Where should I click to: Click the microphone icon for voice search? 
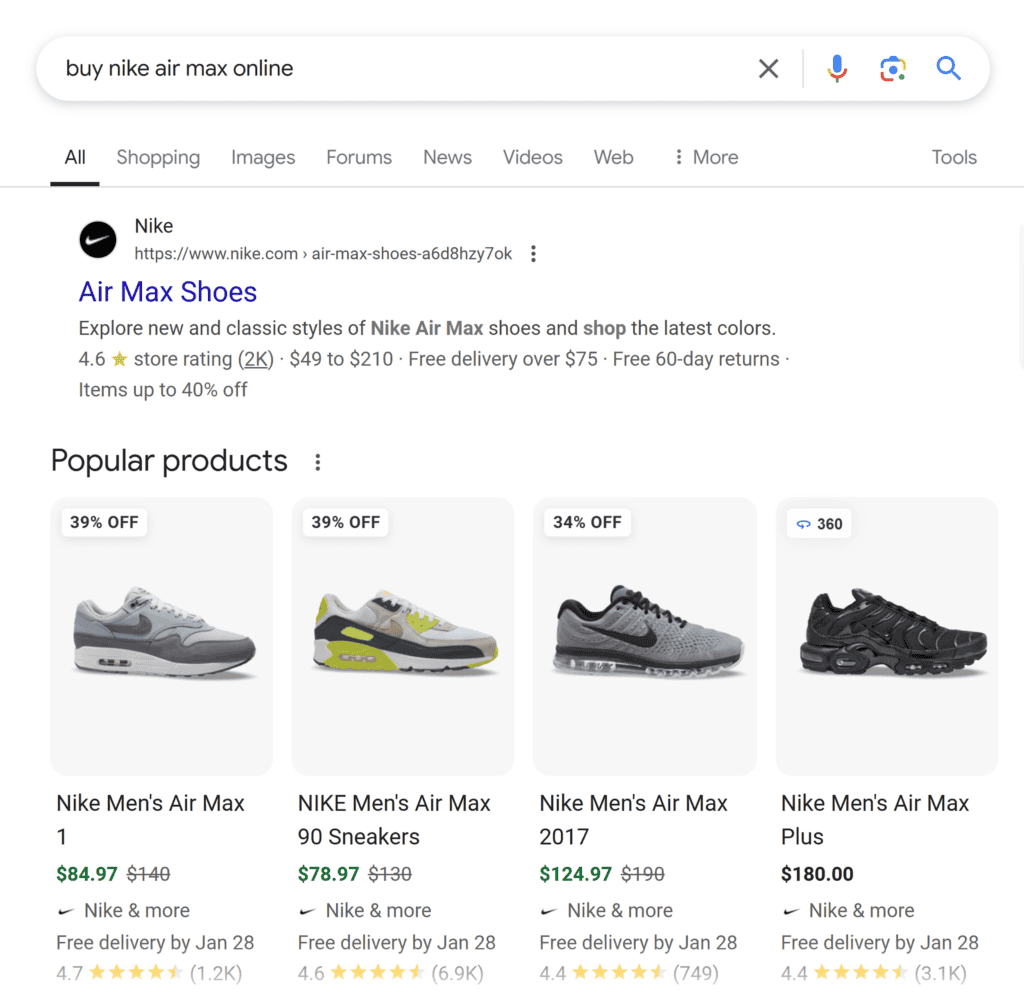(836, 68)
